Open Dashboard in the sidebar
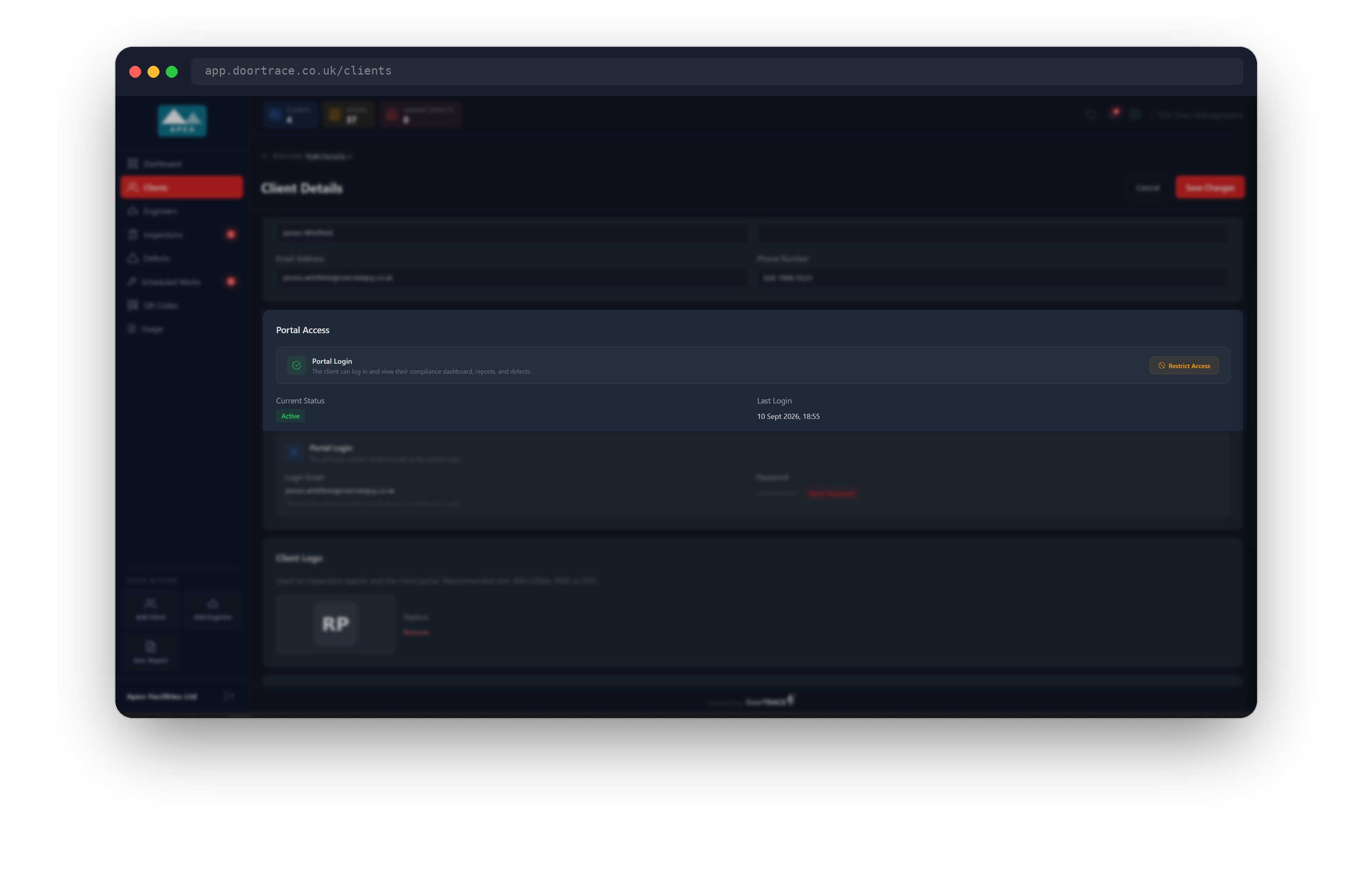 click(182, 164)
